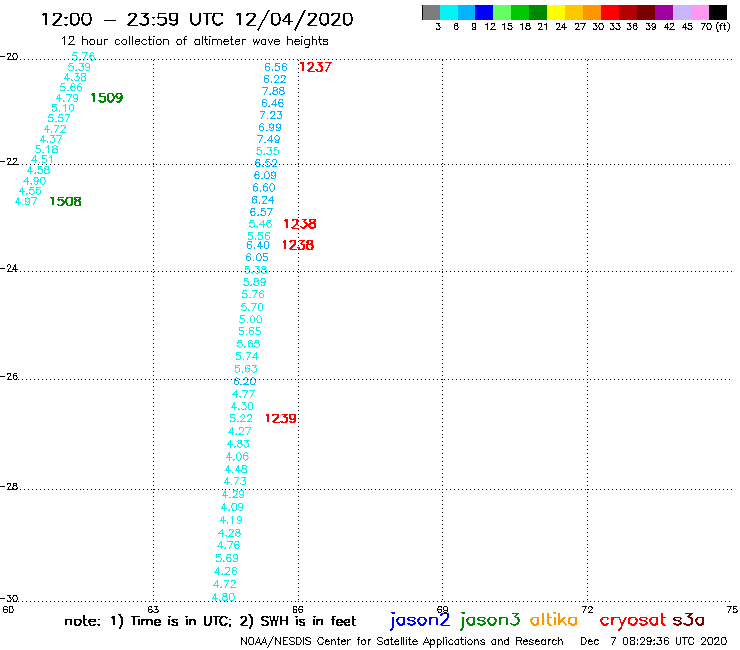
Task: Click the black 70 ft legend swatch
Action: point(718,12)
